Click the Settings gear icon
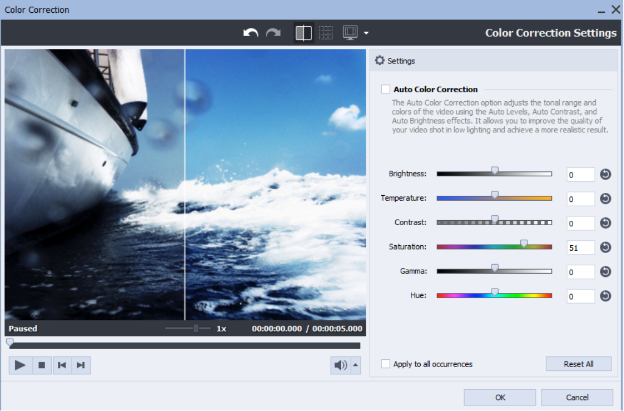Screen dimensions: 624x411 point(380,60)
